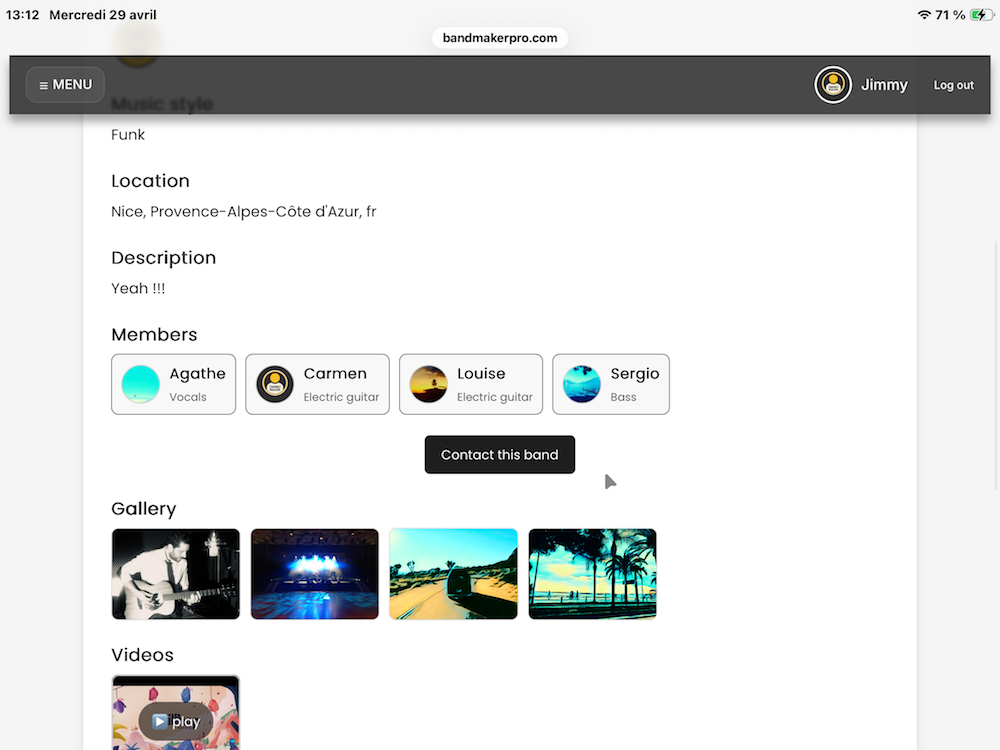Open gallery photo of palm trees

[592, 574]
